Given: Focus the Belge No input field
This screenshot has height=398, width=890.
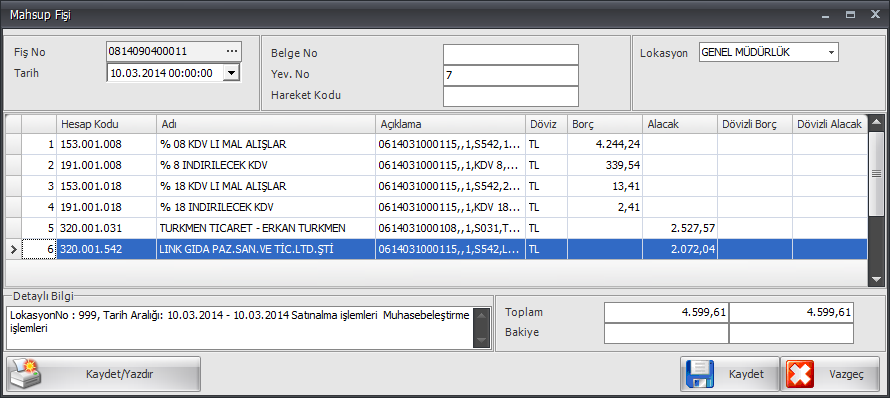Looking at the screenshot, I should point(510,55).
